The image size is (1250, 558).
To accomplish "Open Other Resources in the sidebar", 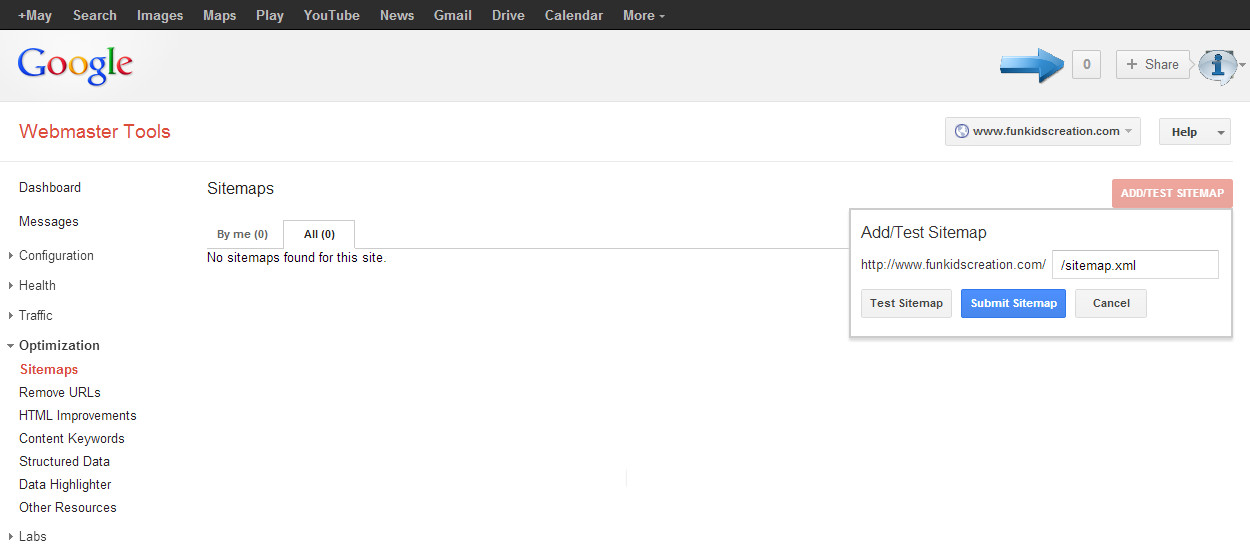I will tap(68, 507).
